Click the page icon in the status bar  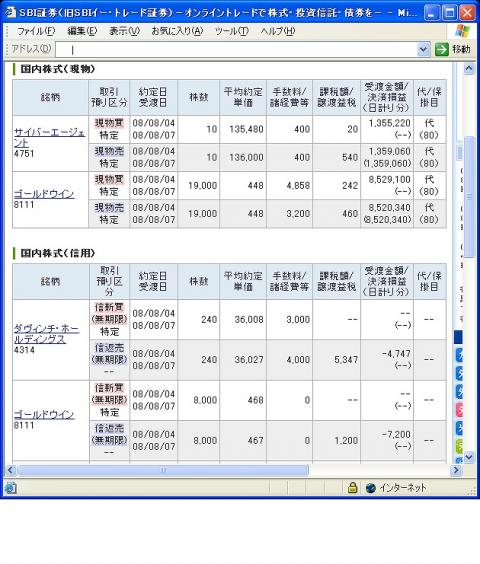pos(10,488)
